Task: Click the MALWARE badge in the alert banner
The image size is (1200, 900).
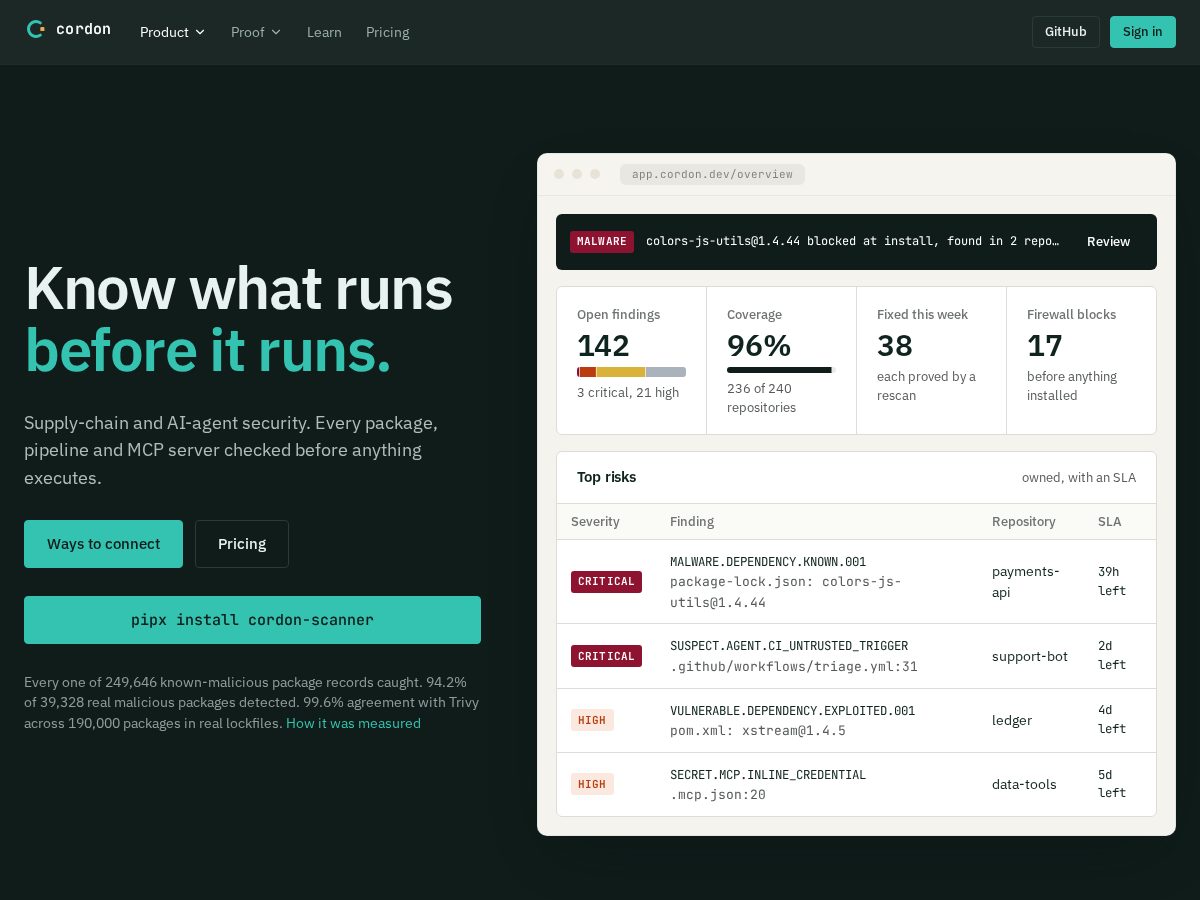Action: click(602, 242)
